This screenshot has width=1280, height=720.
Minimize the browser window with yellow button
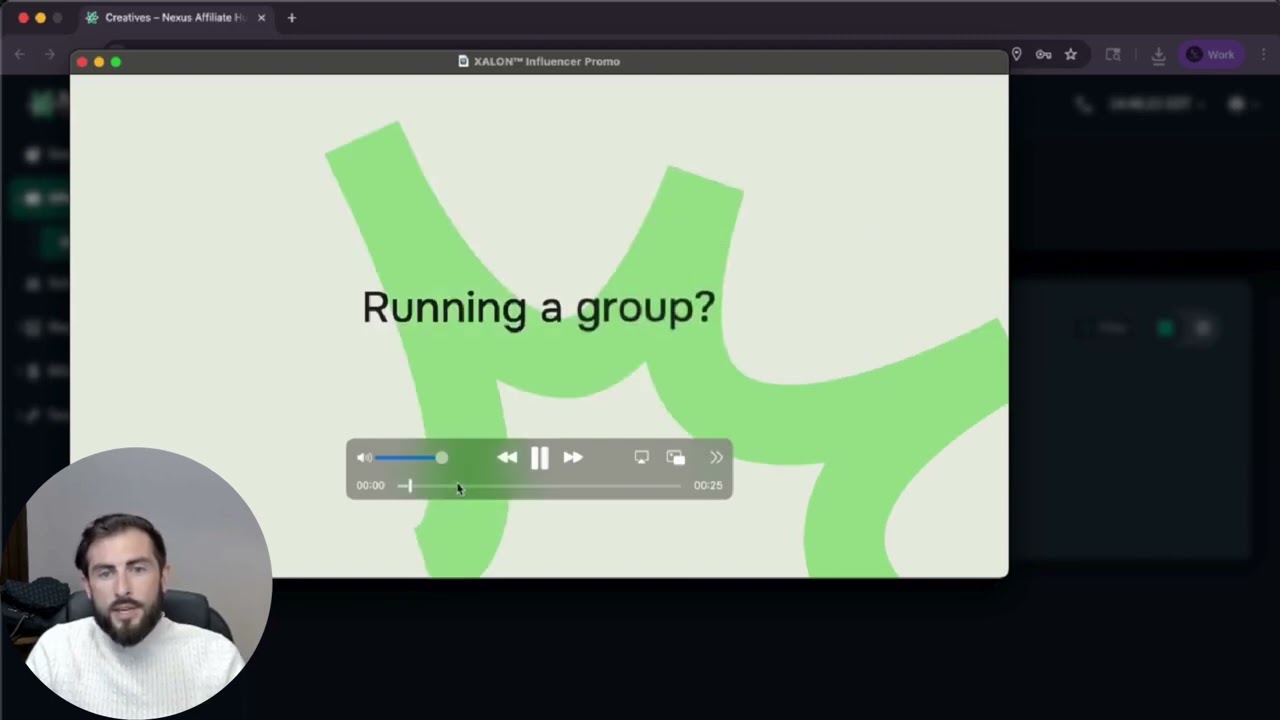[40, 18]
